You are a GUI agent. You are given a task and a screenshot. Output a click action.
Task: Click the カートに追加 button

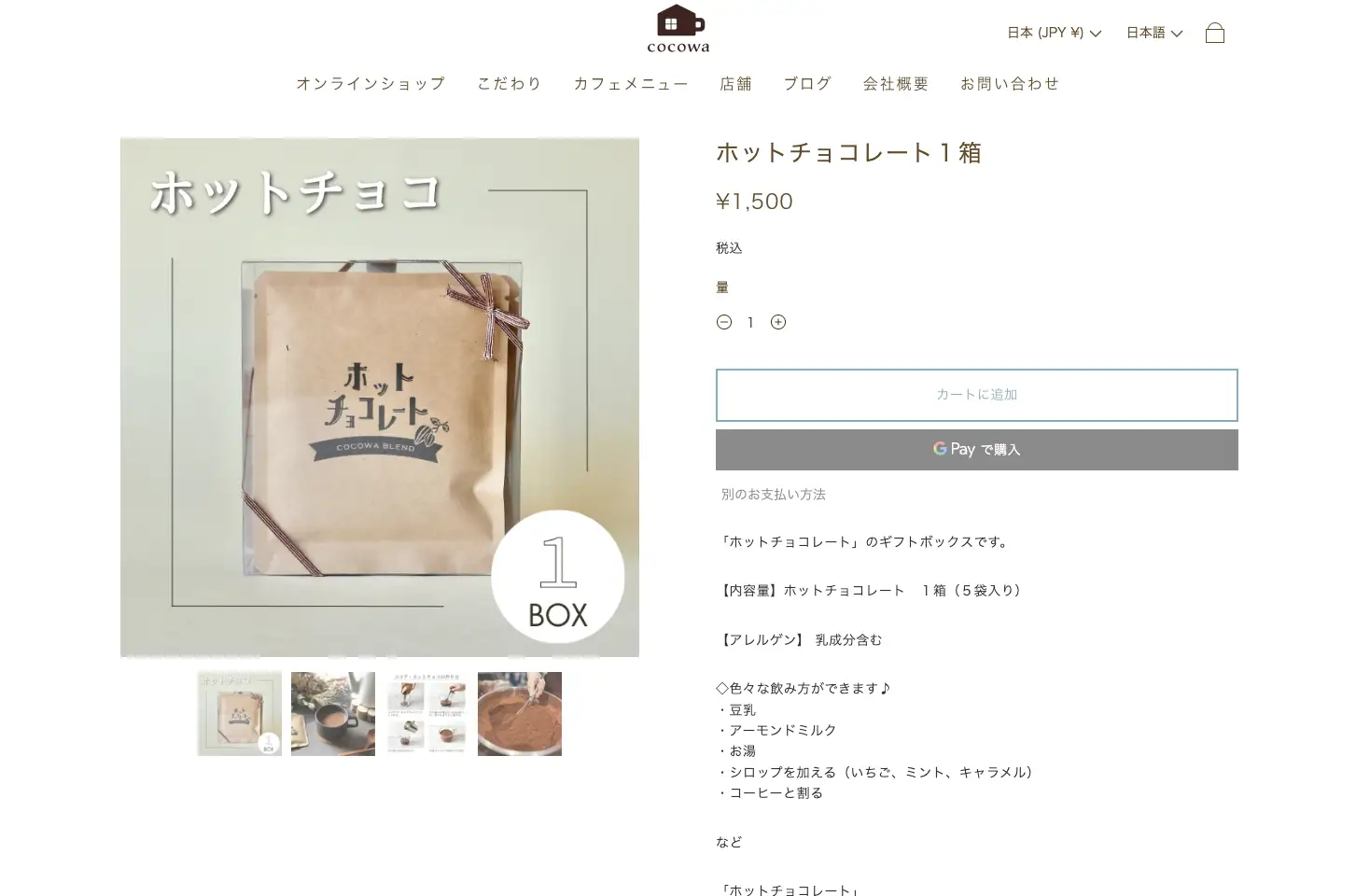tap(976, 395)
